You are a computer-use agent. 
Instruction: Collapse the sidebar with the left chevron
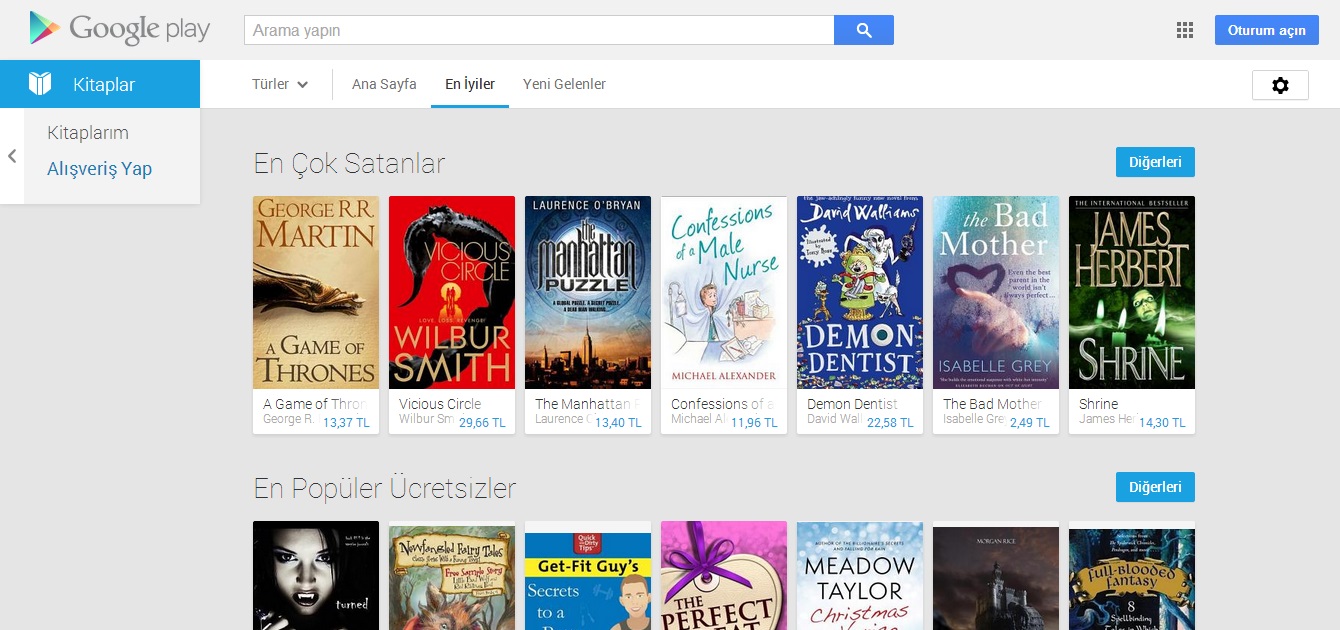[x=12, y=156]
